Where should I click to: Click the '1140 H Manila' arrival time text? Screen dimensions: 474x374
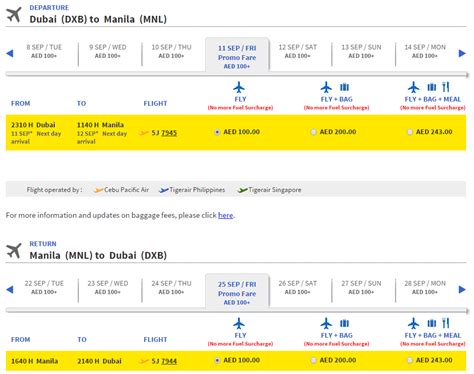100,125
